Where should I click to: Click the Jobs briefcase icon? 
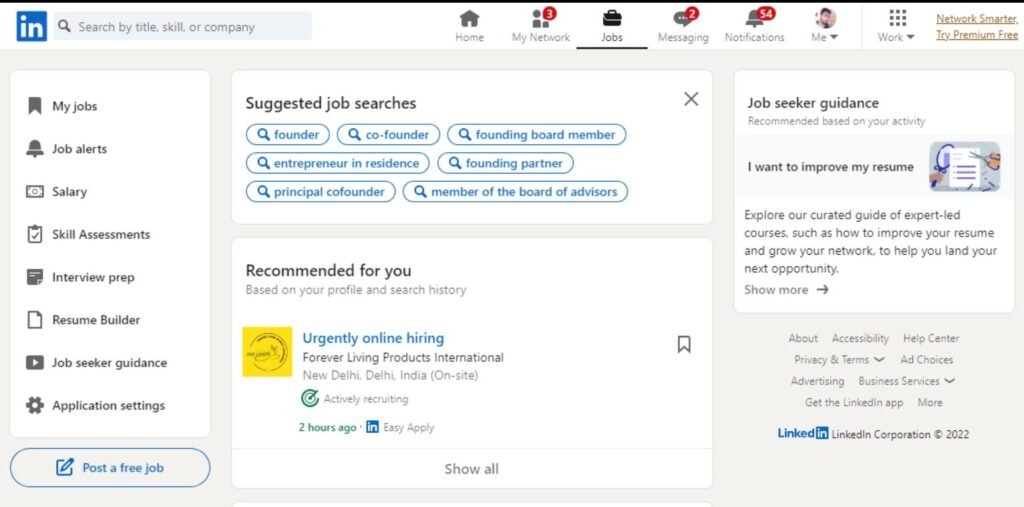(612, 18)
